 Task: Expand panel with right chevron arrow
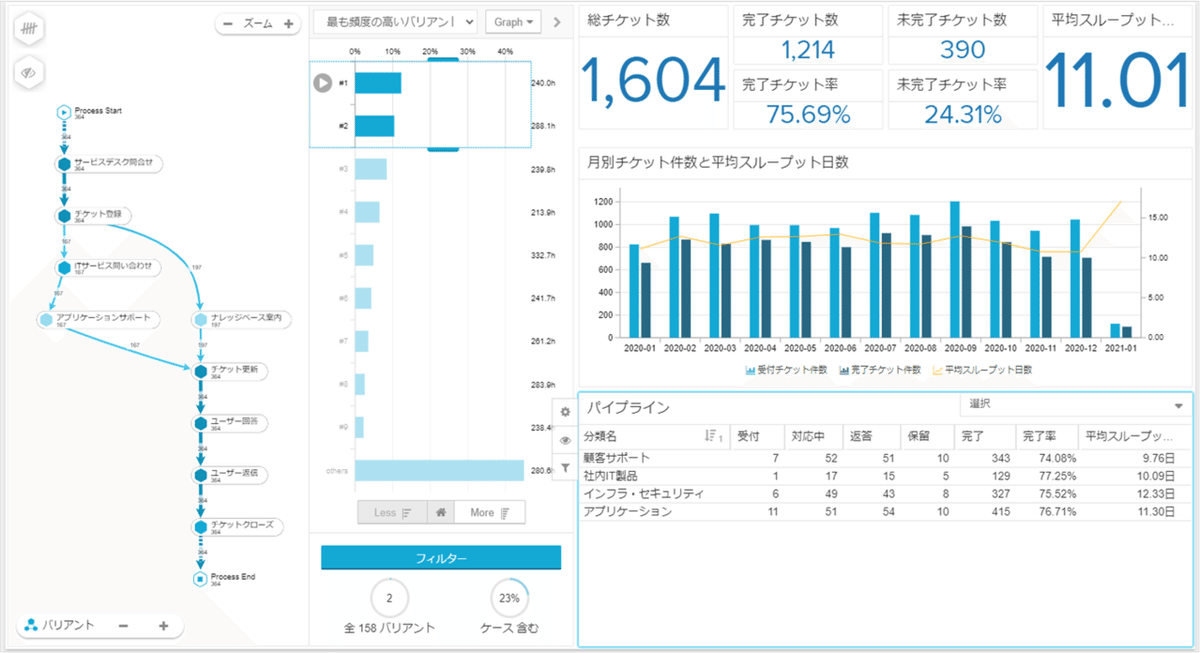pos(557,21)
